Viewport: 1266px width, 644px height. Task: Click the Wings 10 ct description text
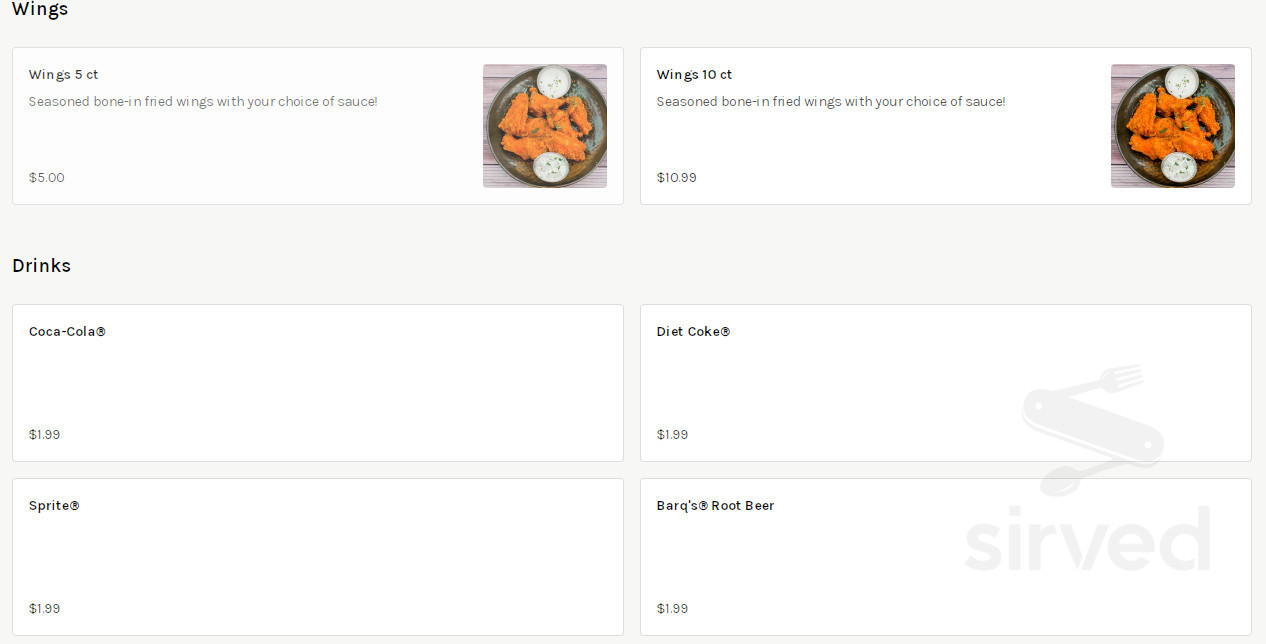pyautogui.click(x=830, y=102)
